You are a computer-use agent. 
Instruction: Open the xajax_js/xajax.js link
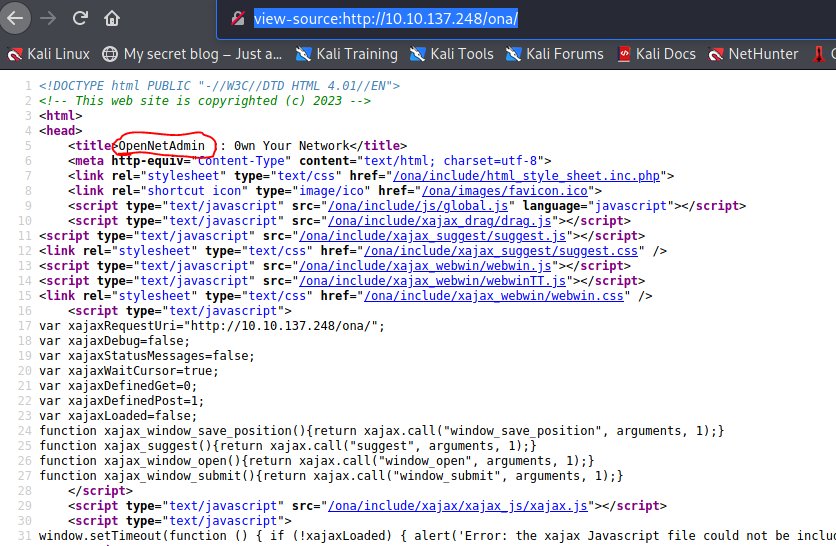pos(457,505)
